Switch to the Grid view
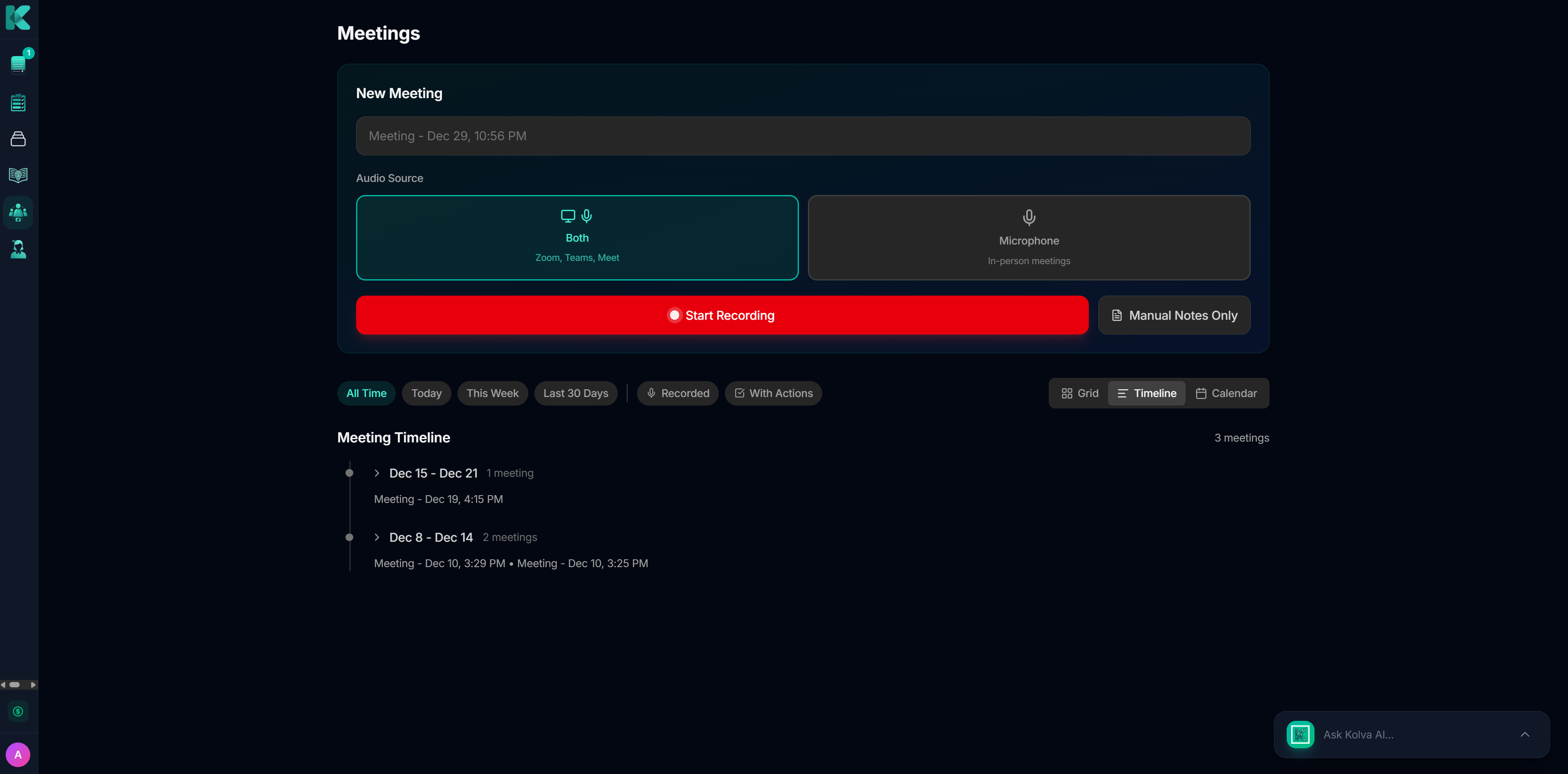This screenshot has height=774, width=1568. pyautogui.click(x=1081, y=393)
